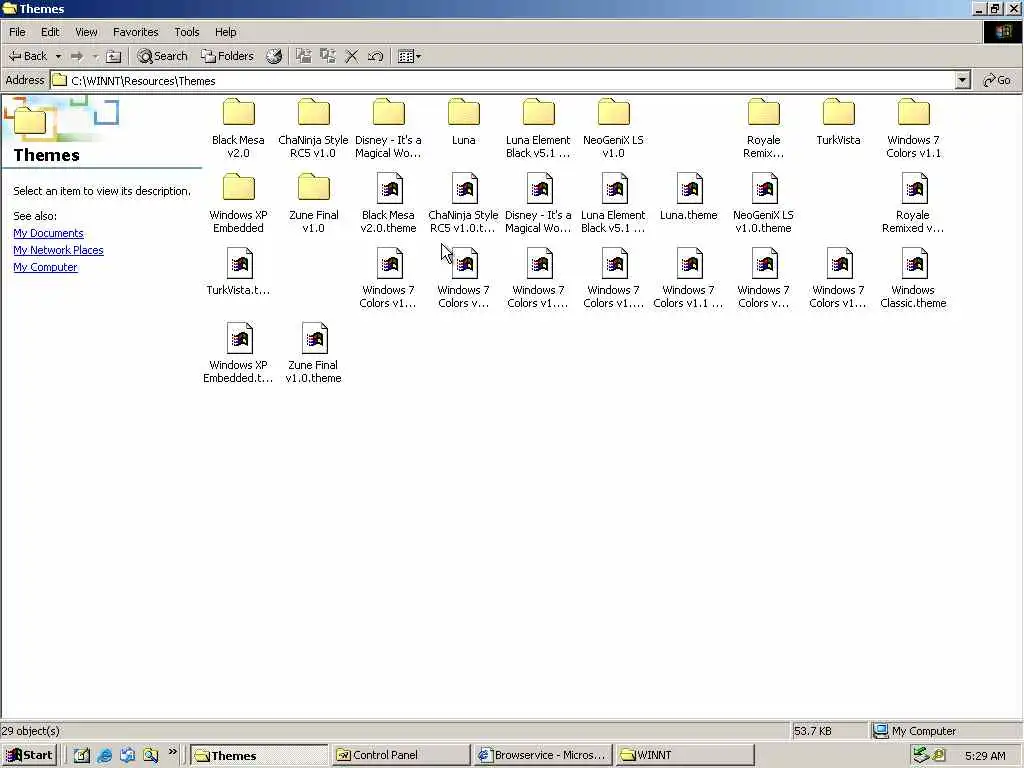Select the Disney - It's a Magical Wo... folder
The width and height of the screenshot is (1024, 768).
point(389,128)
